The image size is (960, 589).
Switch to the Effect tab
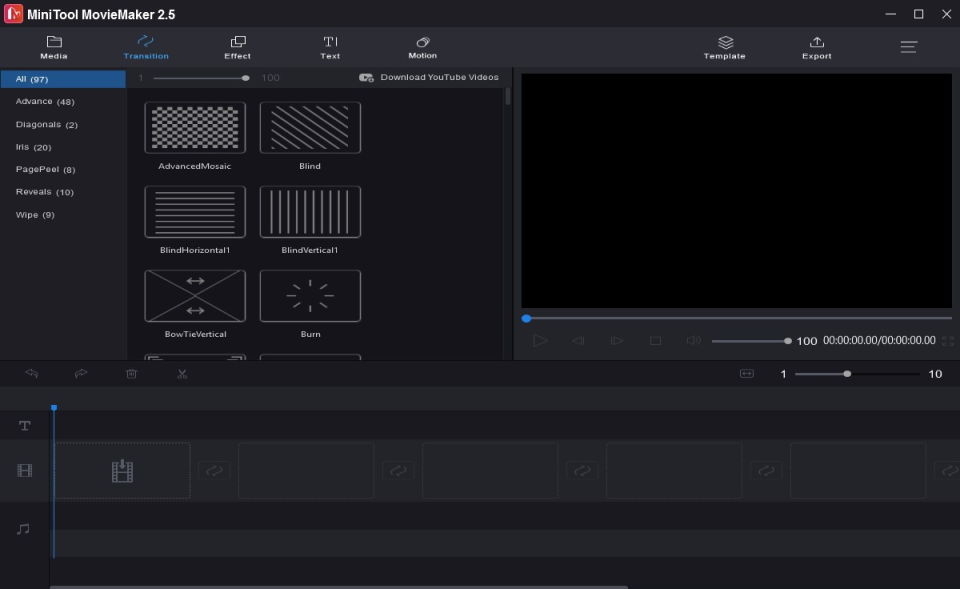click(238, 47)
